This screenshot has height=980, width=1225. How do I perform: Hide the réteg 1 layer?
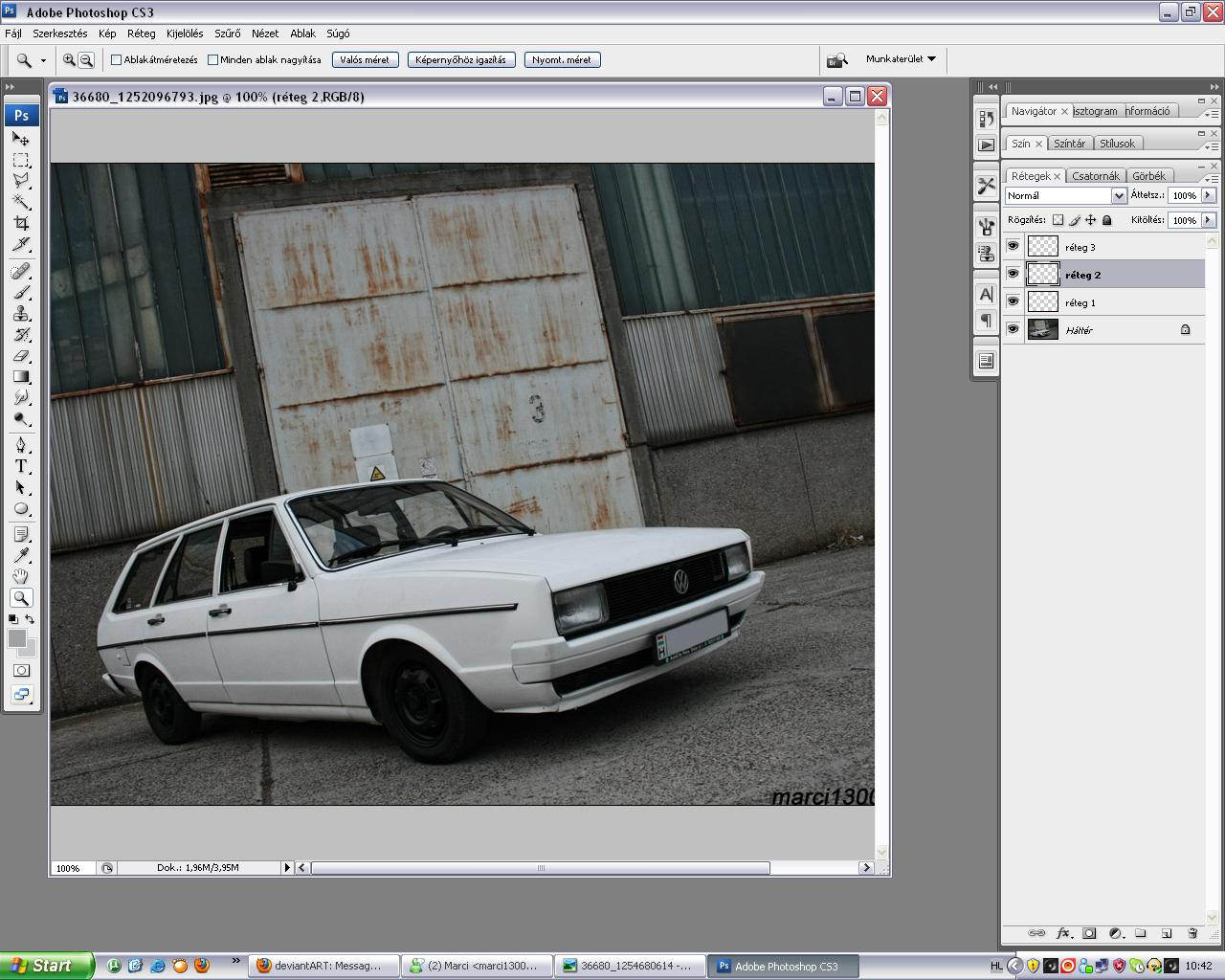pyautogui.click(x=1013, y=302)
